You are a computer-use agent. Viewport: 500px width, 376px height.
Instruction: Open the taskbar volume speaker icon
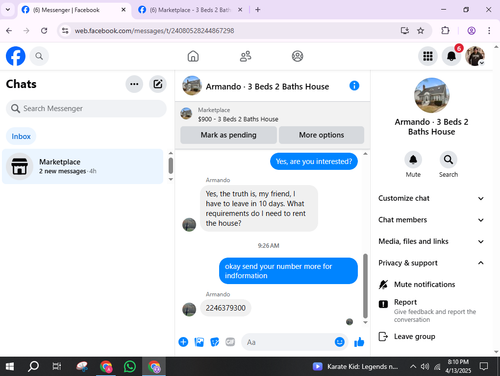click(x=425, y=367)
